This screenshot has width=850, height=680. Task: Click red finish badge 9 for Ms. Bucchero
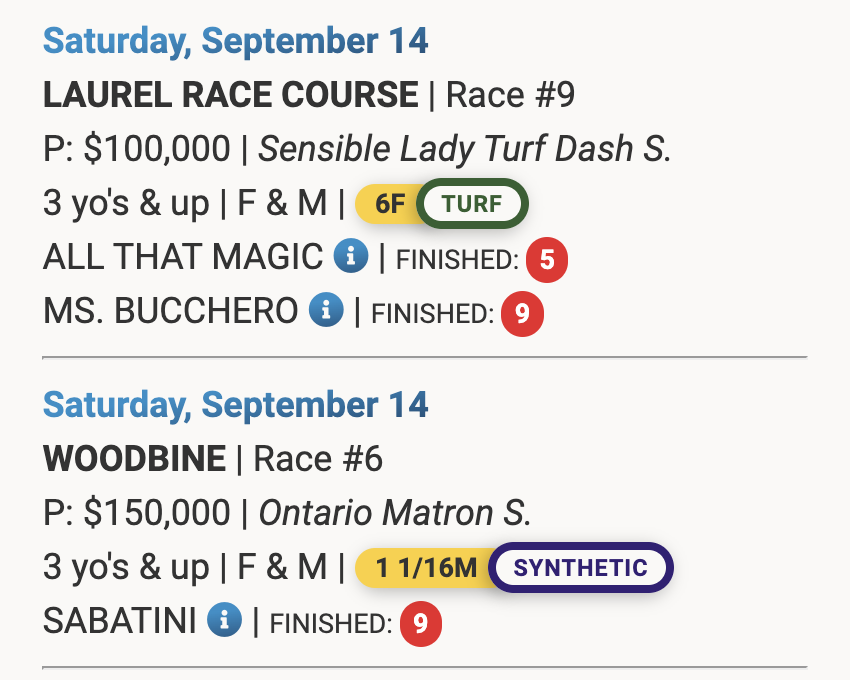522,313
